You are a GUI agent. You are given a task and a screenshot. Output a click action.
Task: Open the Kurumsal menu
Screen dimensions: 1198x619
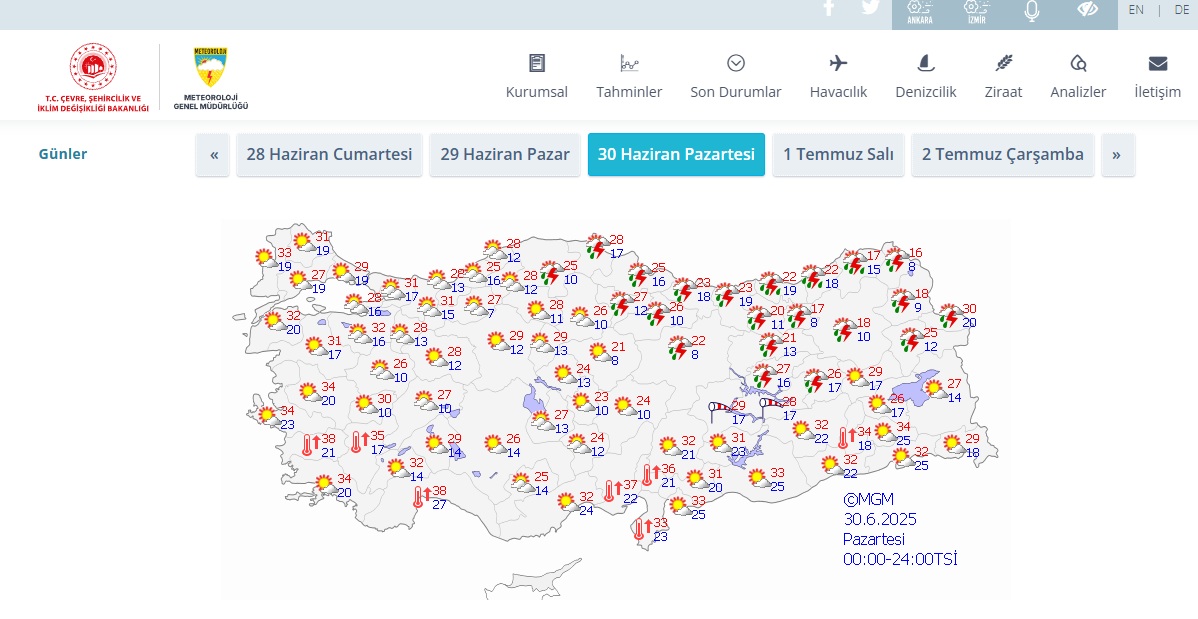pos(536,76)
